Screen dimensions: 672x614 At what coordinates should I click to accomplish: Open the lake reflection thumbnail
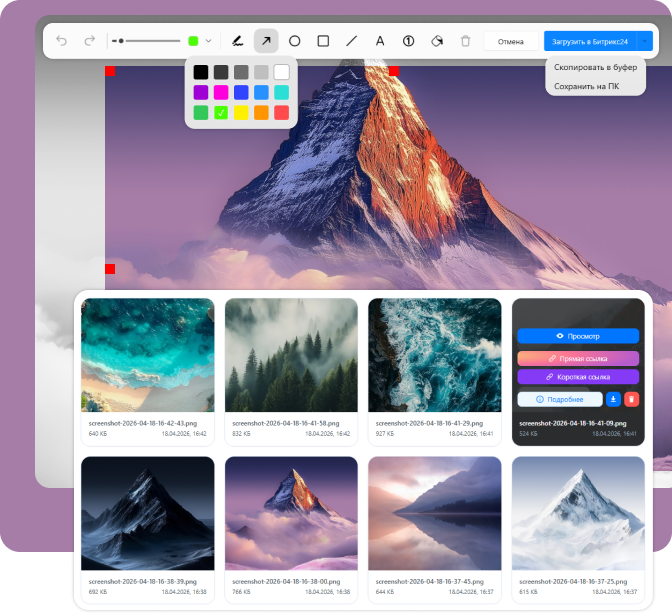435,513
